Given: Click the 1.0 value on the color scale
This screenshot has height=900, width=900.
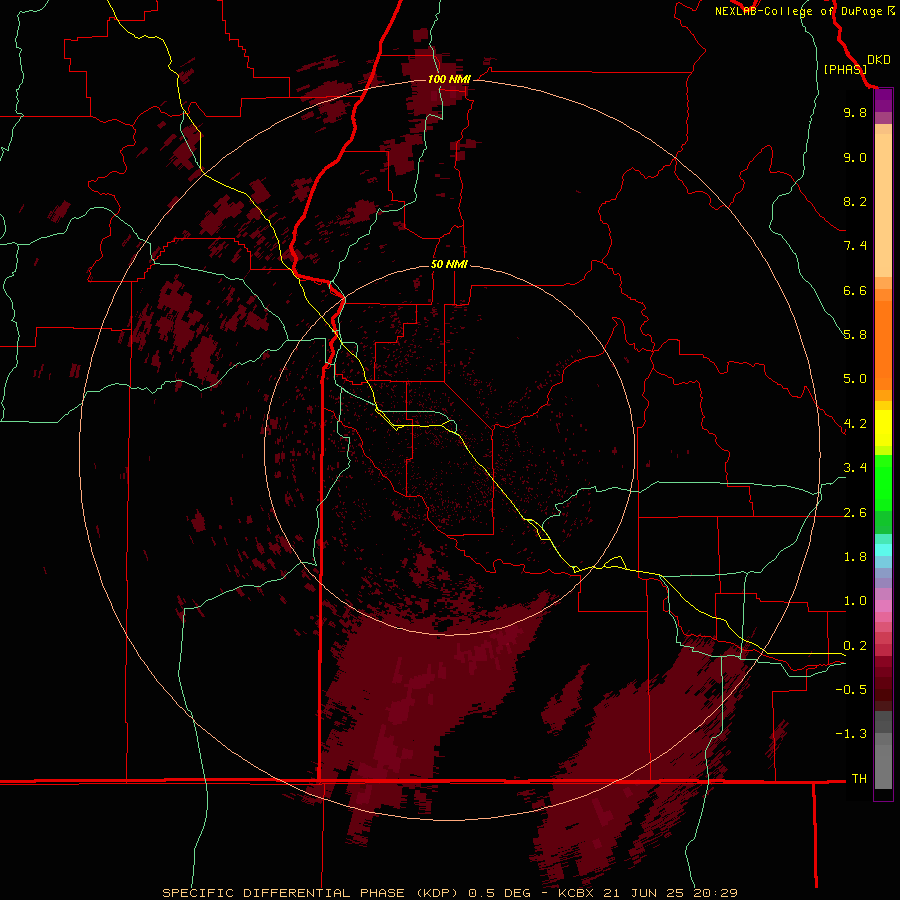Looking at the screenshot, I should coord(855,601).
